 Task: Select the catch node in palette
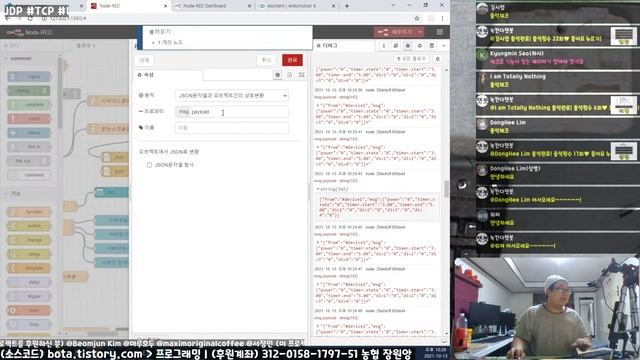tap(29, 118)
